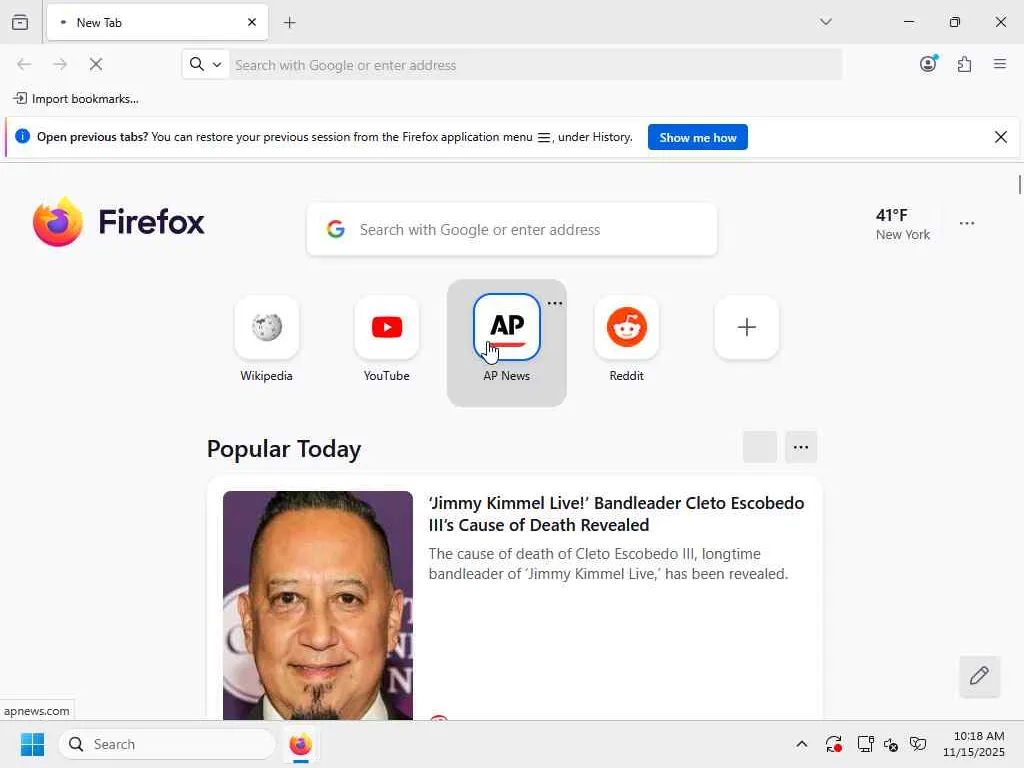The image size is (1024, 768).
Task: Stop loading the page
Action: point(96,64)
